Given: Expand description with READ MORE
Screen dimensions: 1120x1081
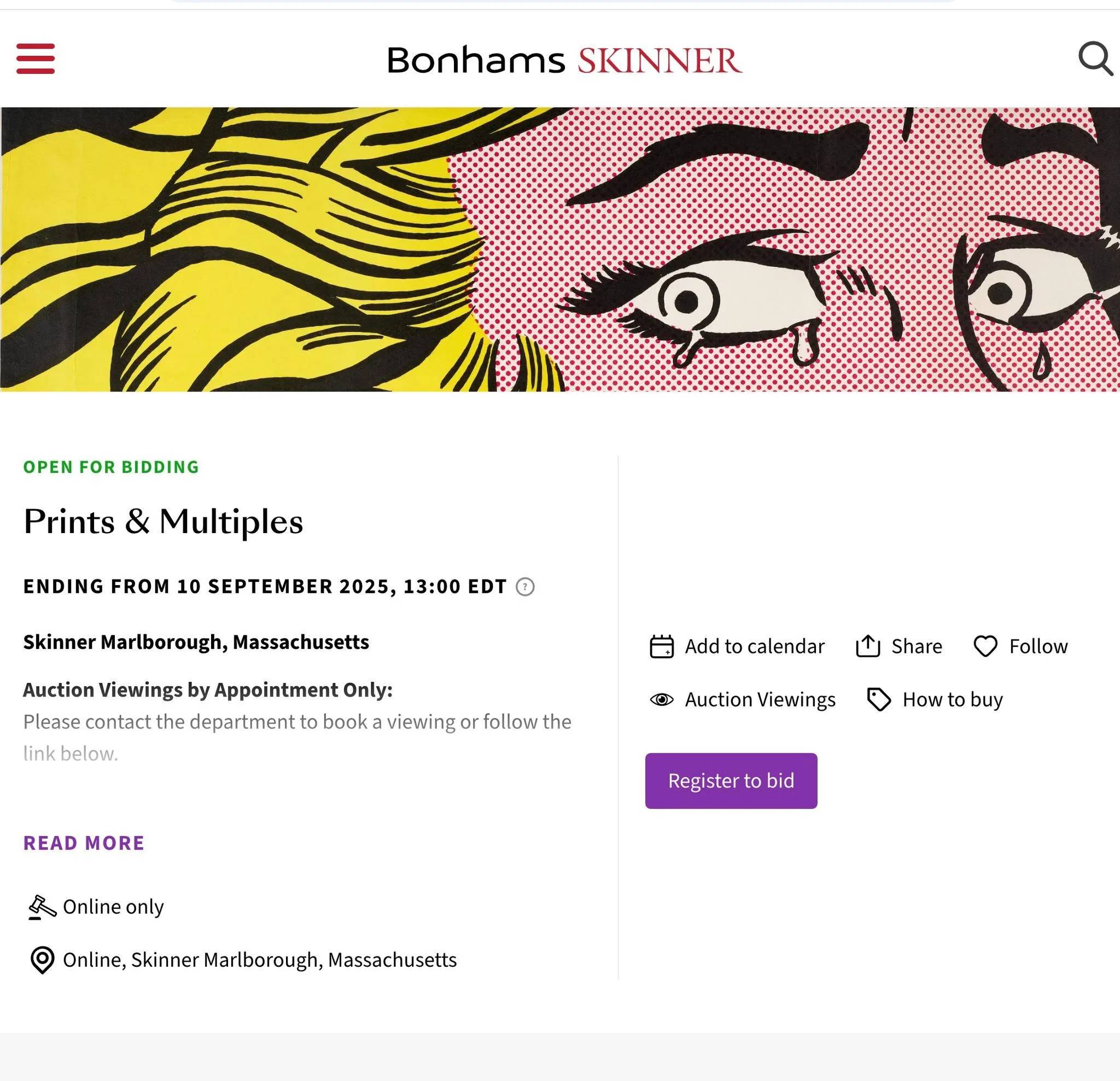Looking at the screenshot, I should tap(84, 843).
